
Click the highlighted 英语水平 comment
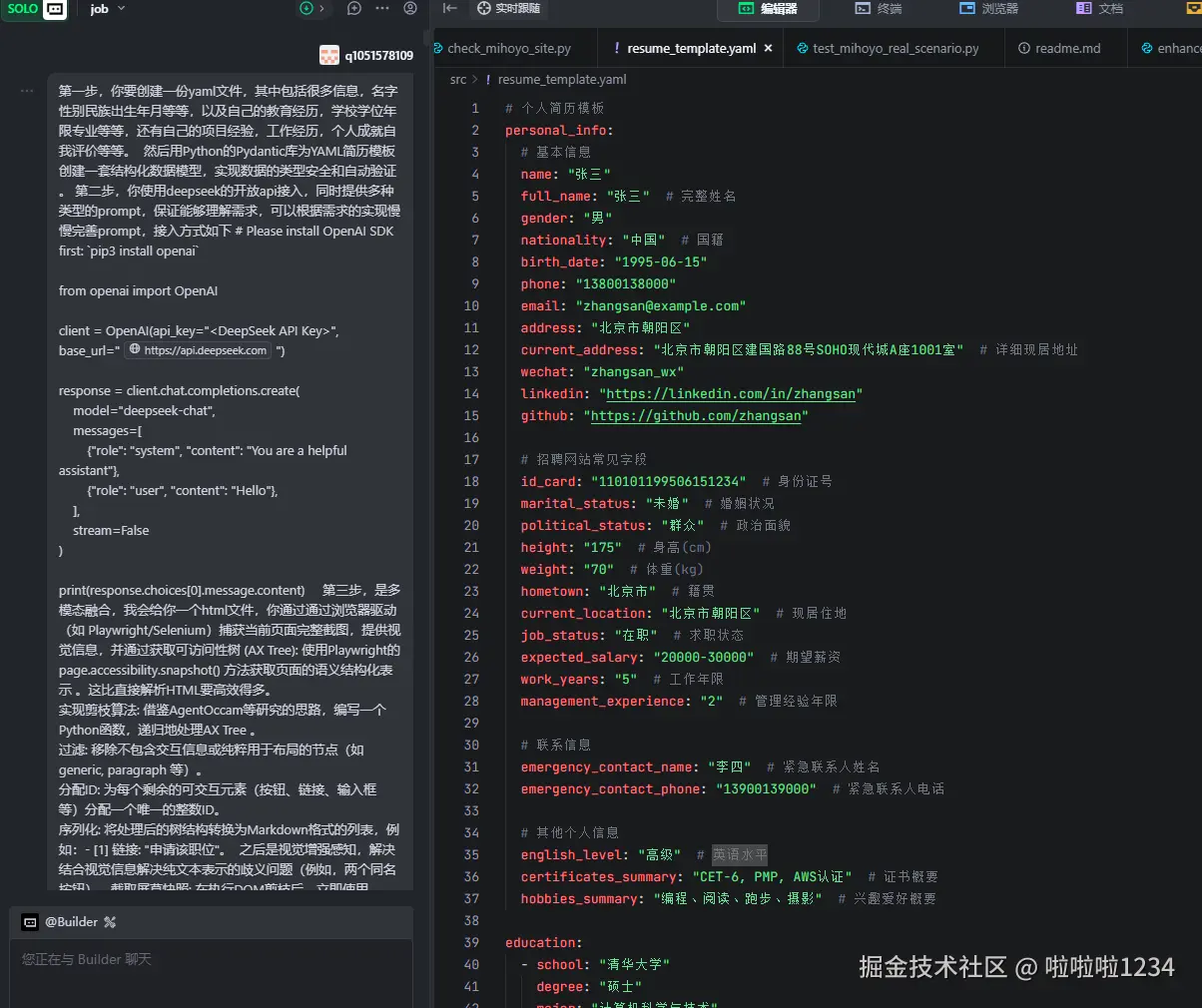pos(740,855)
